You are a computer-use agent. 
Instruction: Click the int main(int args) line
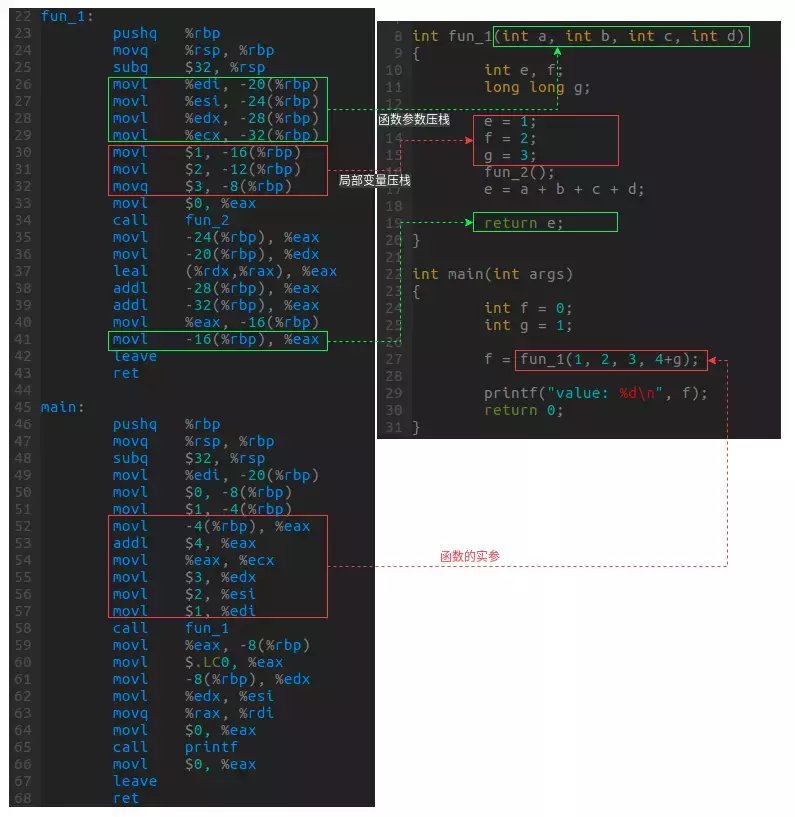pyautogui.click(x=492, y=274)
